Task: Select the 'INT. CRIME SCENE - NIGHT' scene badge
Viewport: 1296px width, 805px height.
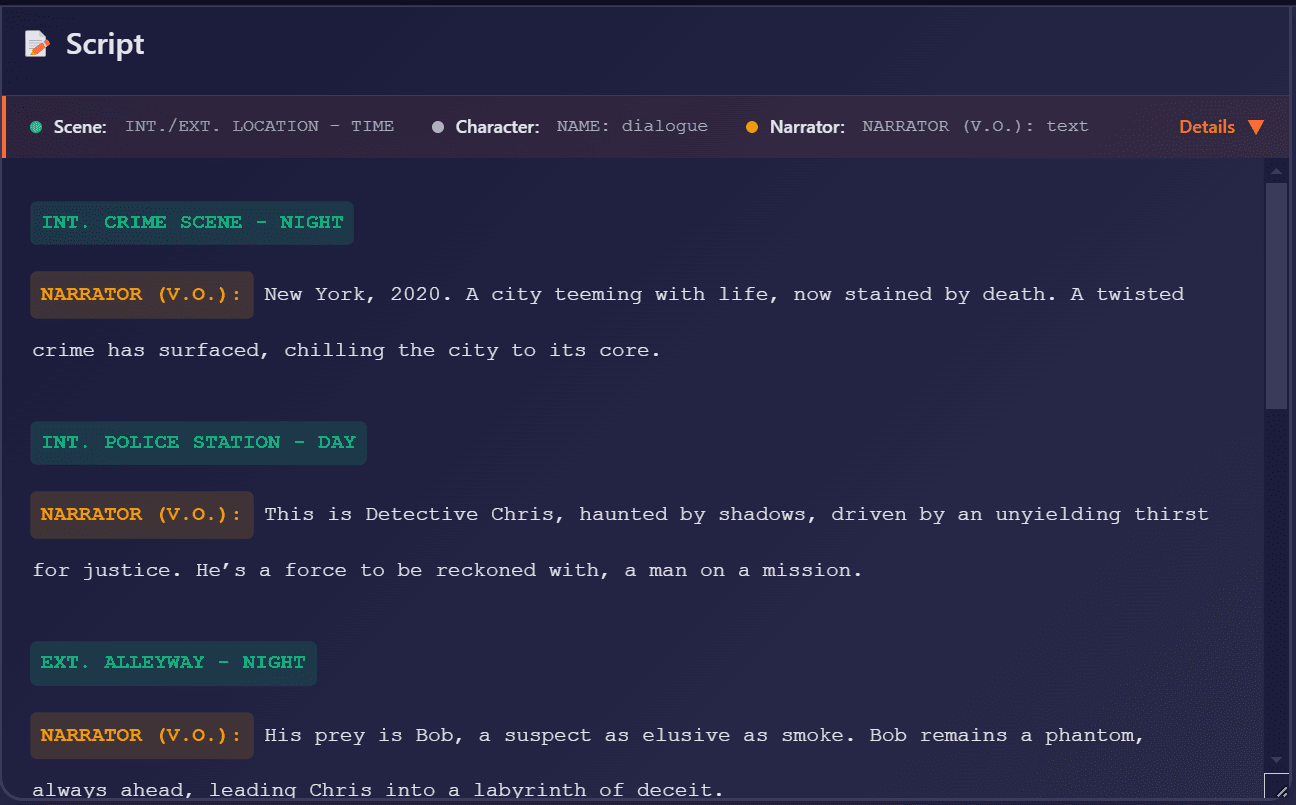Action: pyautogui.click(x=192, y=222)
